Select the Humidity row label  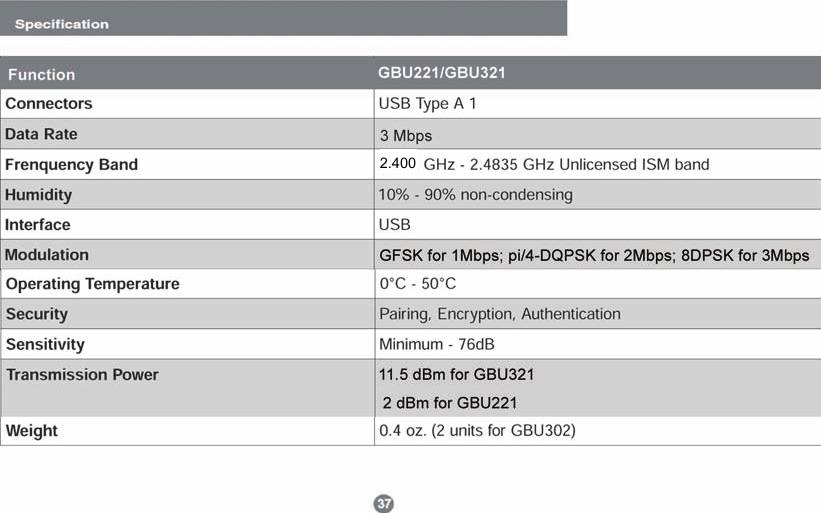38,194
